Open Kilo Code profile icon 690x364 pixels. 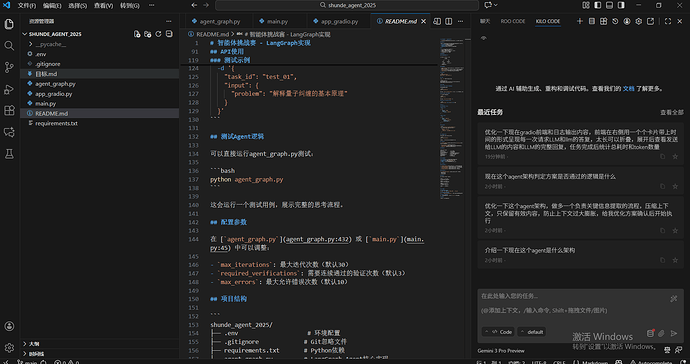[x=627, y=21]
